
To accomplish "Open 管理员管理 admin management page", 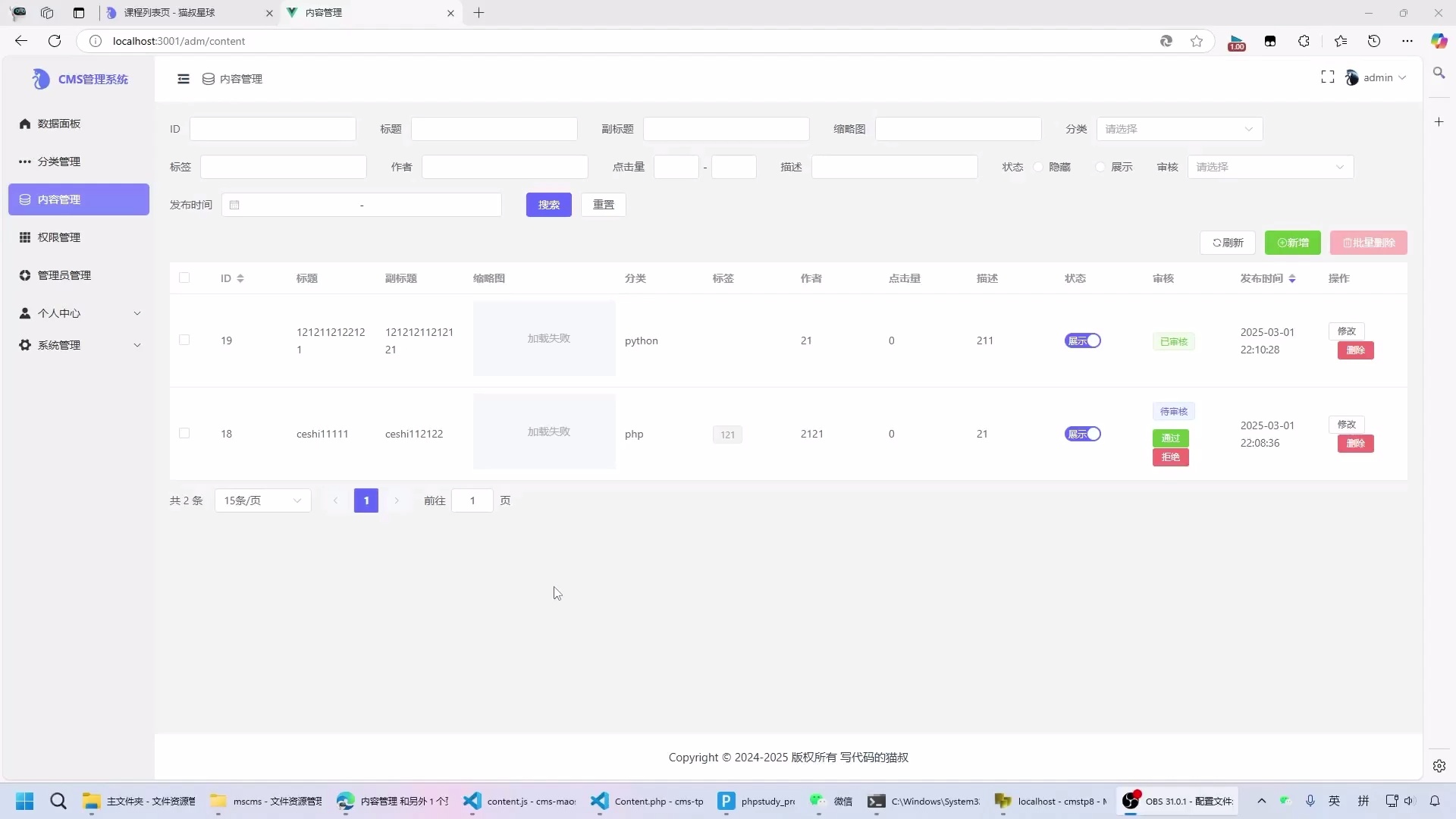I will pos(64,275).
